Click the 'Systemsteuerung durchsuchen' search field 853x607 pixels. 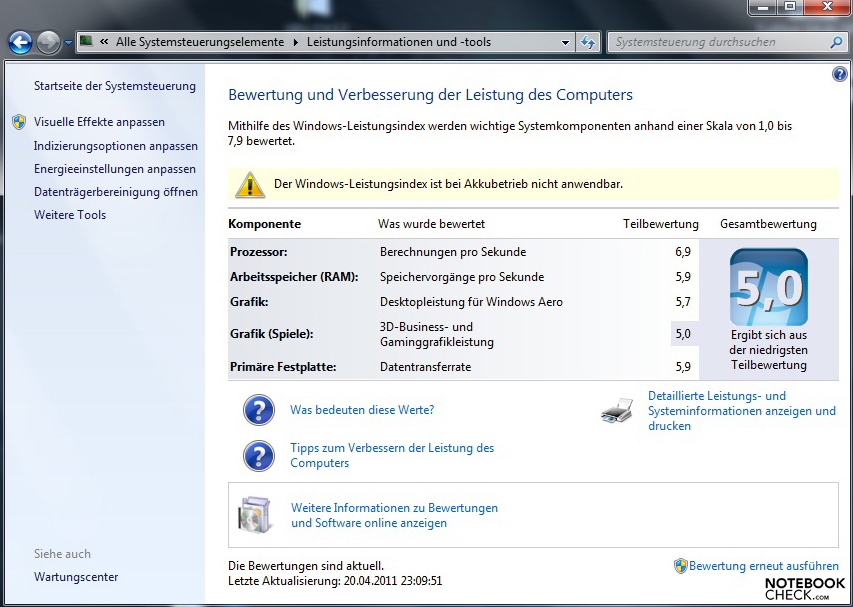715,43
